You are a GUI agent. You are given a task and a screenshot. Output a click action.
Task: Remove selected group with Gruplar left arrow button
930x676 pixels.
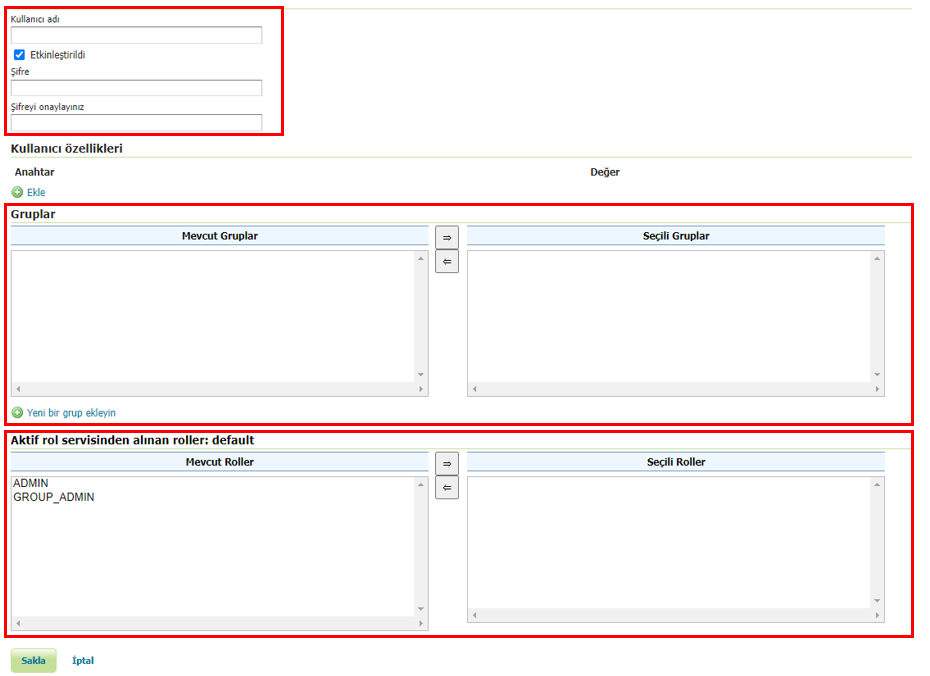[x=447, y=262]
